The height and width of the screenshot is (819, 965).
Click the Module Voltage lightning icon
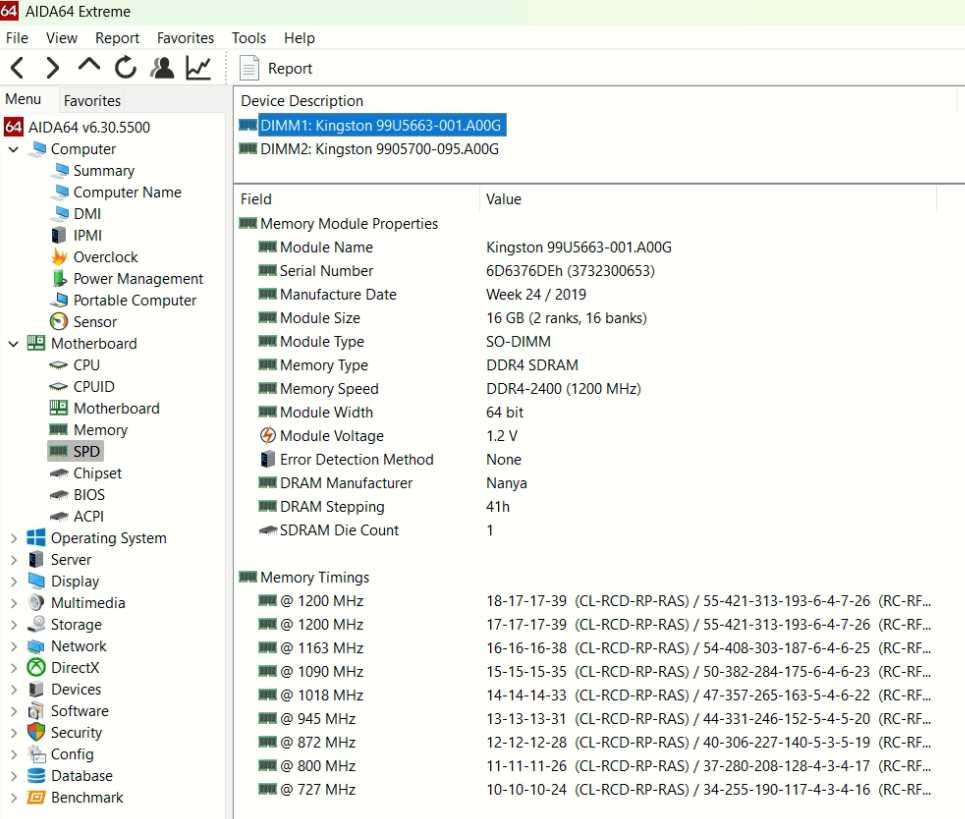pyautogui.click(x=268, y=436)
